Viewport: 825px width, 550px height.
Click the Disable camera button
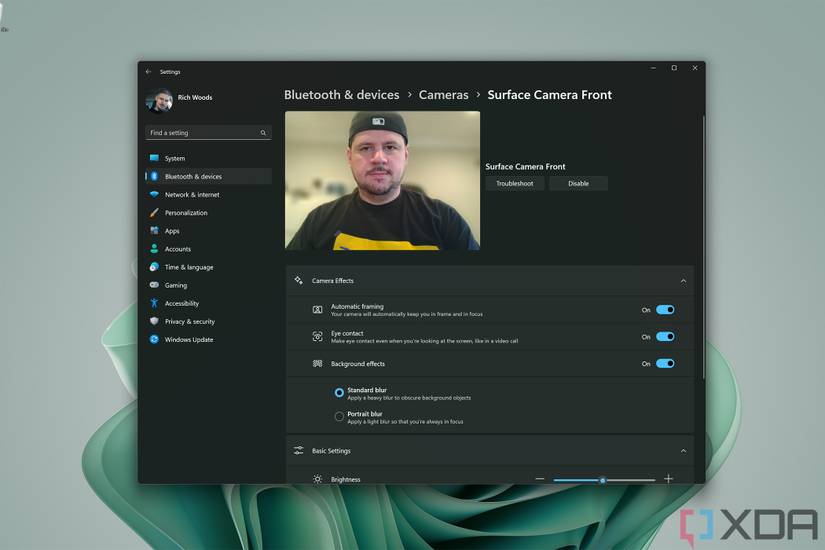578,184
